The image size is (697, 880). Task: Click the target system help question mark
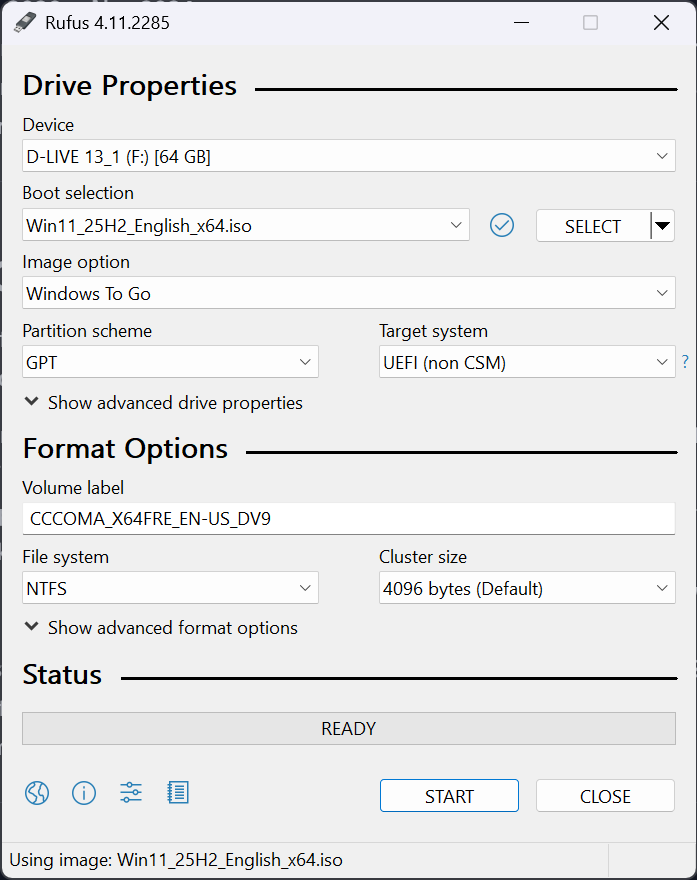coord(685,362)
